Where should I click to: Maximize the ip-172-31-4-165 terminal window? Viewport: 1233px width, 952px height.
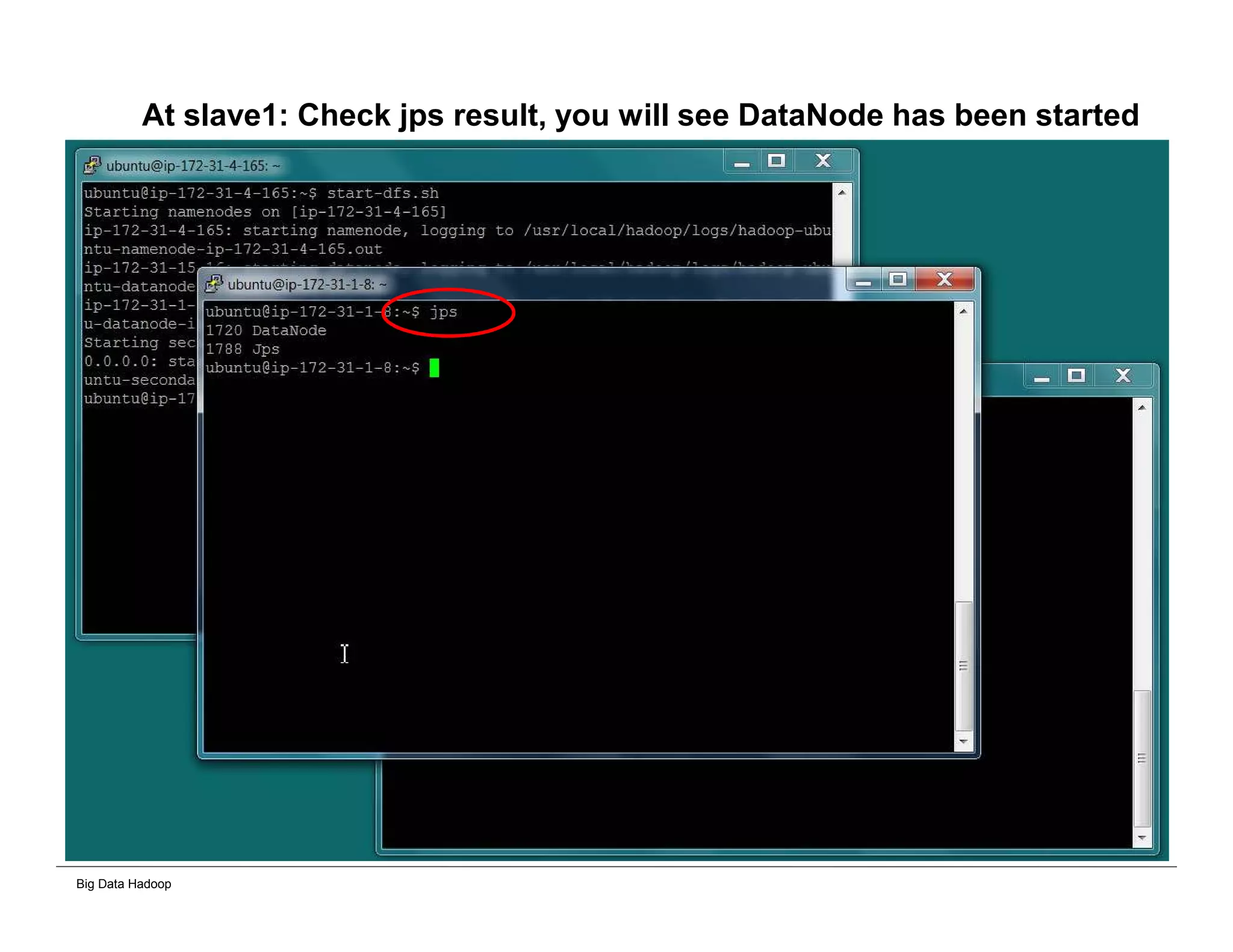pos(777,161)
